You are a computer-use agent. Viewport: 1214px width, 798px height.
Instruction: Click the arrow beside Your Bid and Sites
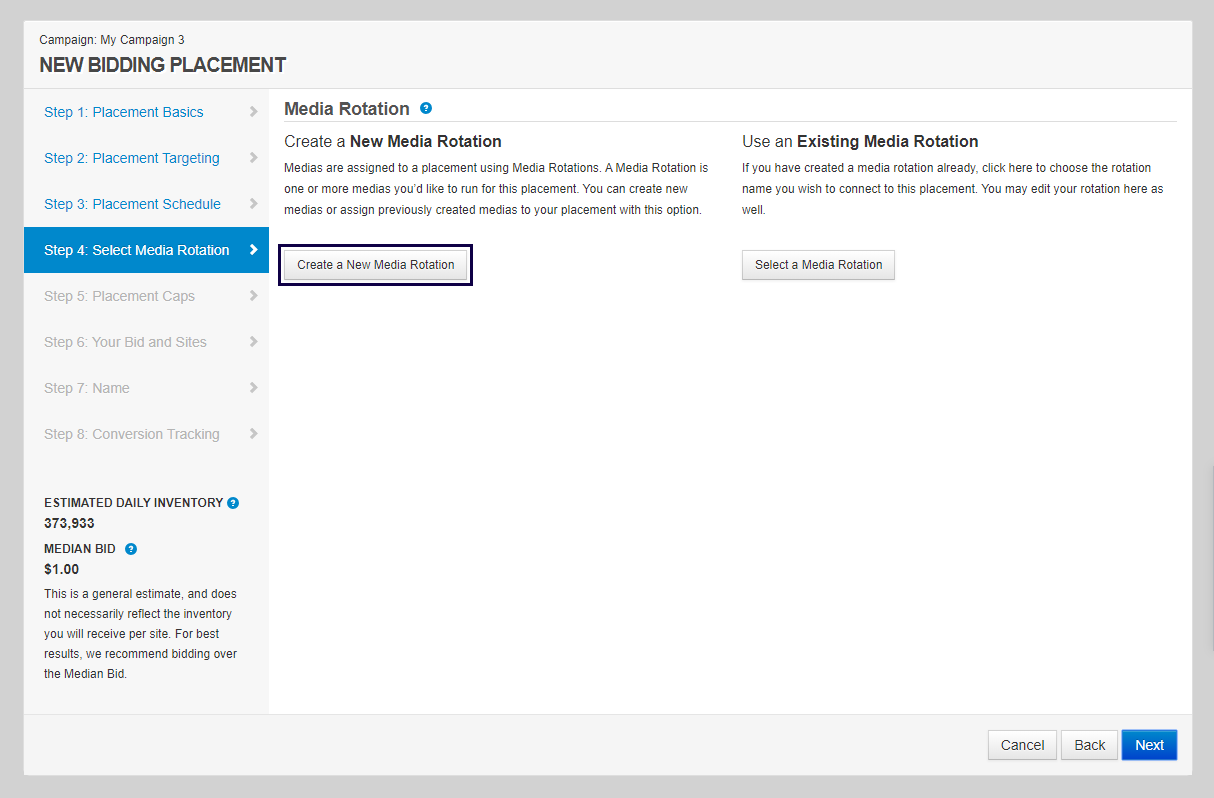pos(253,342)
